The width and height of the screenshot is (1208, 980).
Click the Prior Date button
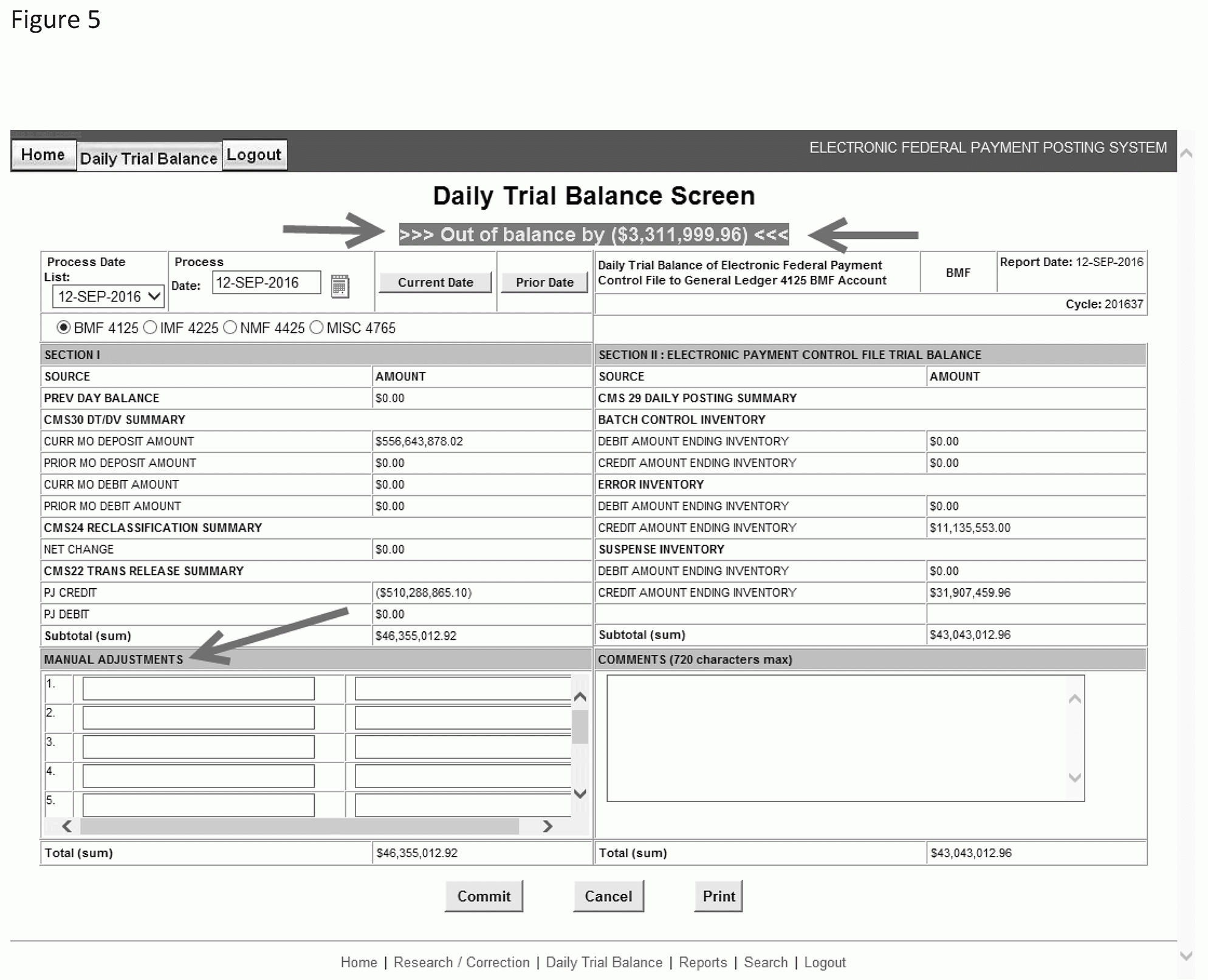point(544,282)
